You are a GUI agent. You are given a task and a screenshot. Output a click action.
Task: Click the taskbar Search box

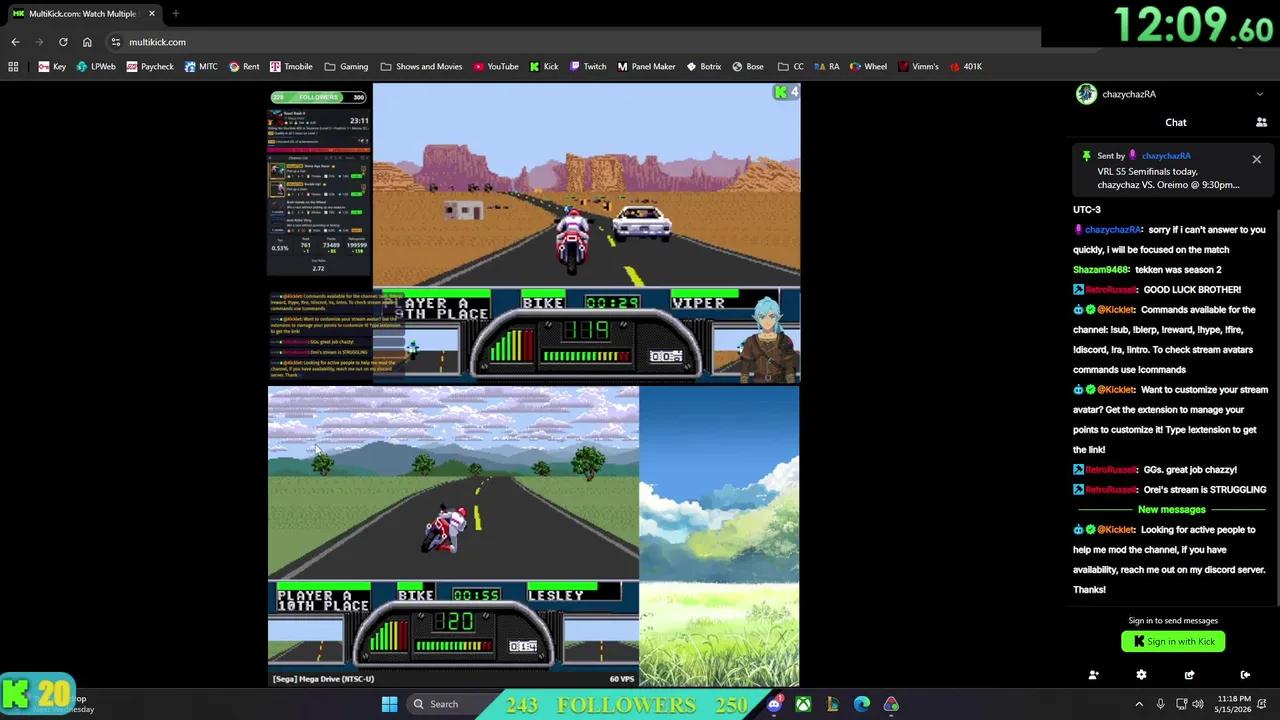[446, 704]
